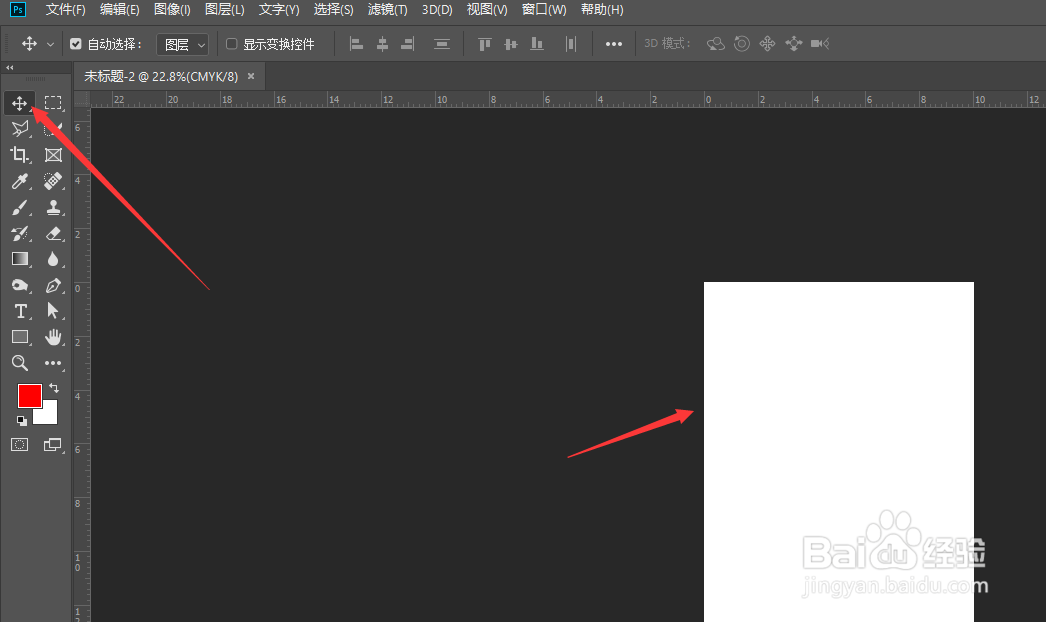The height and width of the screenshot is (622, 1046).
Task: Align vertical centers of layers
Action: pyautogui.click(x=511, y=44)
